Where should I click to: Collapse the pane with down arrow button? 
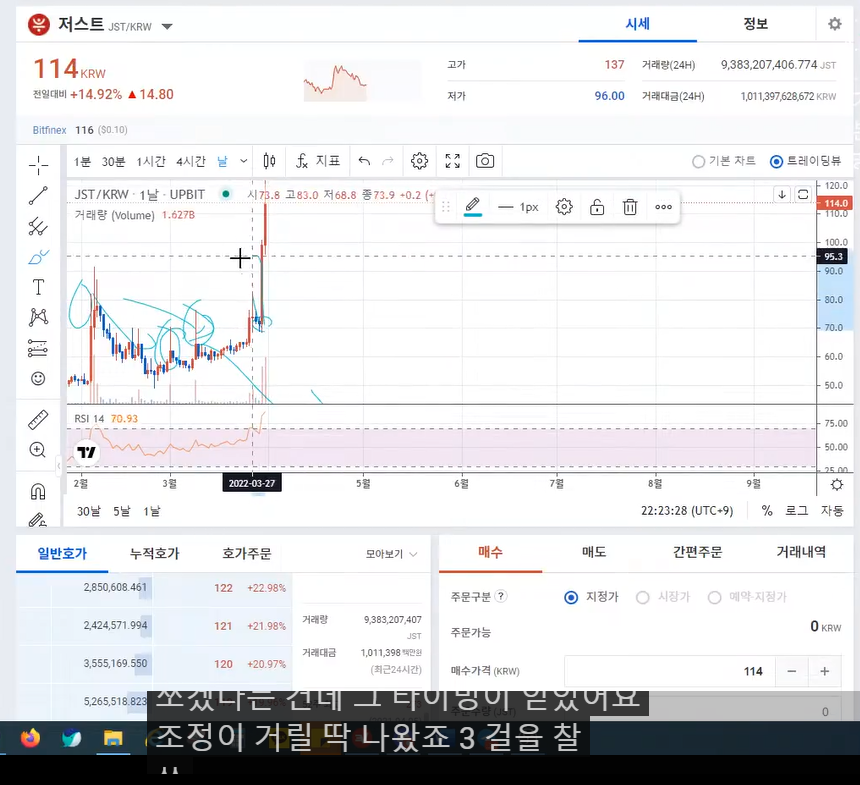click(x=782, y=194)
